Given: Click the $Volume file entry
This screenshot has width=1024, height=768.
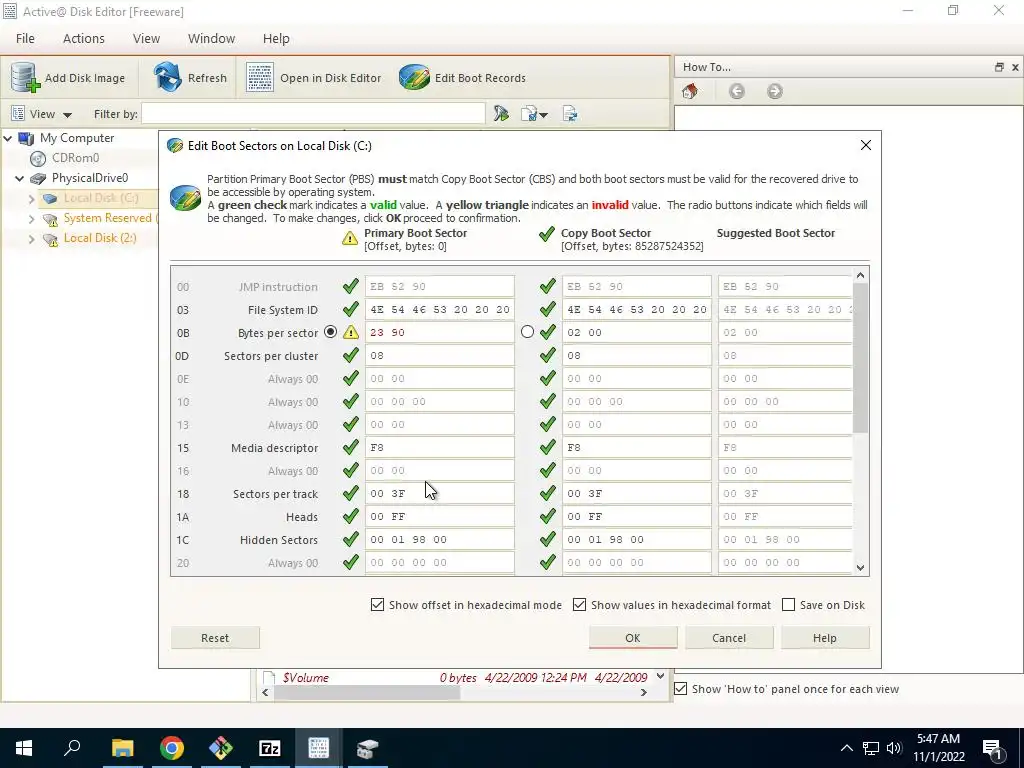Looking at the screenshot, I should [306, 678].
